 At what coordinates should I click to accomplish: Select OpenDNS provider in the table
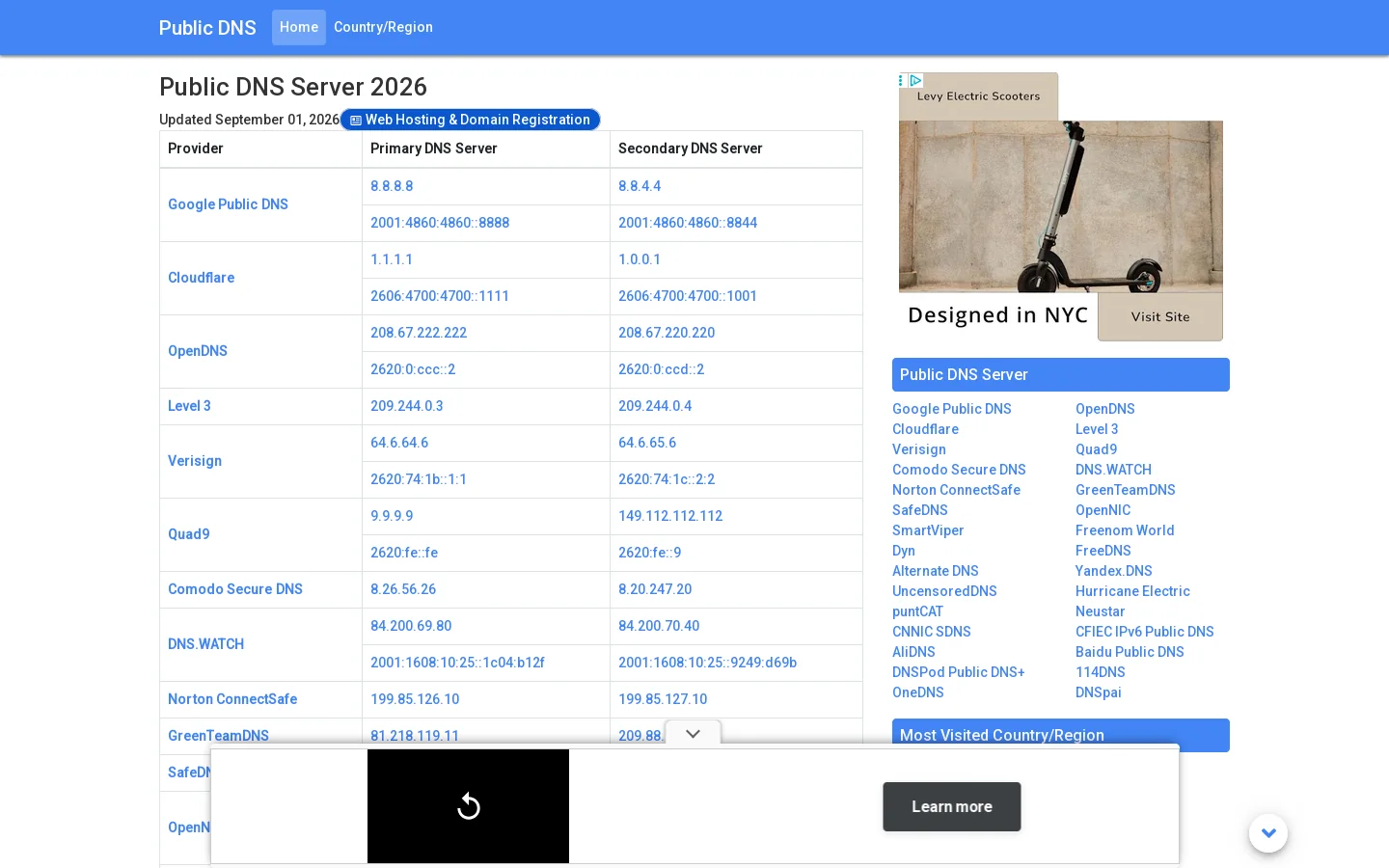click(198, 351)
